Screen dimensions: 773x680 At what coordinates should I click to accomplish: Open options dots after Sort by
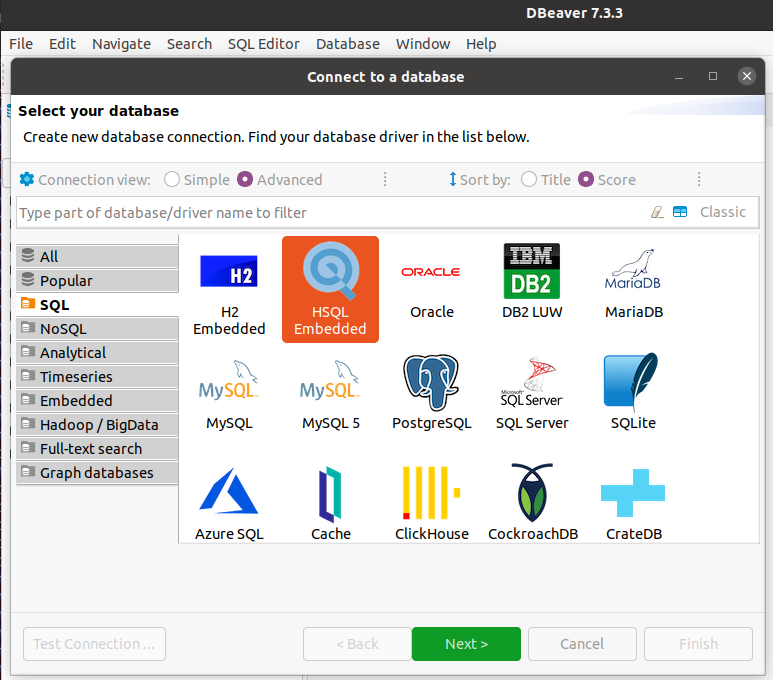point(699,179)
